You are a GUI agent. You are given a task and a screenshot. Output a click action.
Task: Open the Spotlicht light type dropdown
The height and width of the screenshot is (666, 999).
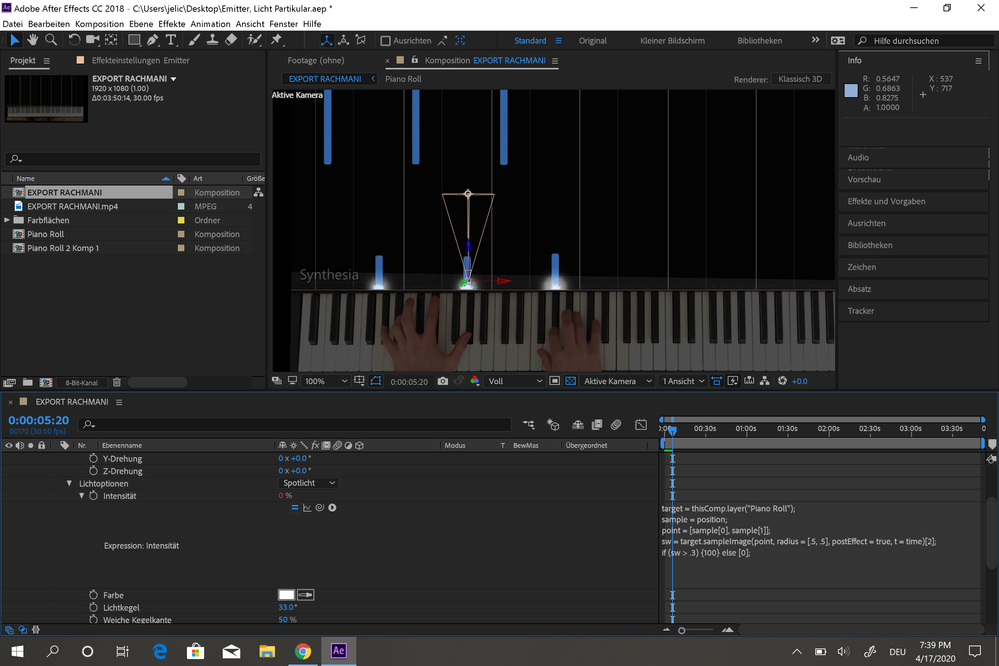click(305, 483)
